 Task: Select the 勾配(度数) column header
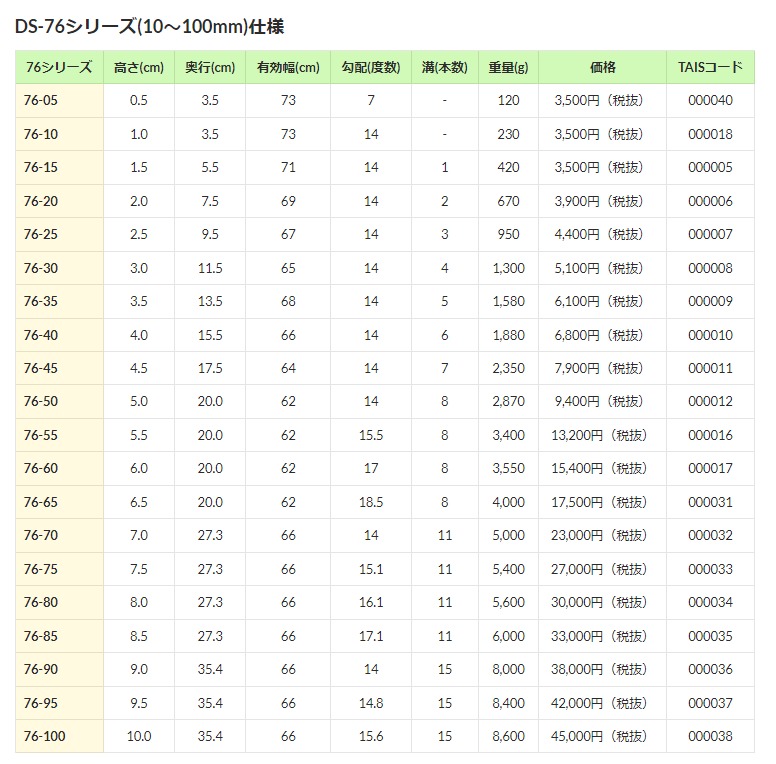(x=371, y=67)
